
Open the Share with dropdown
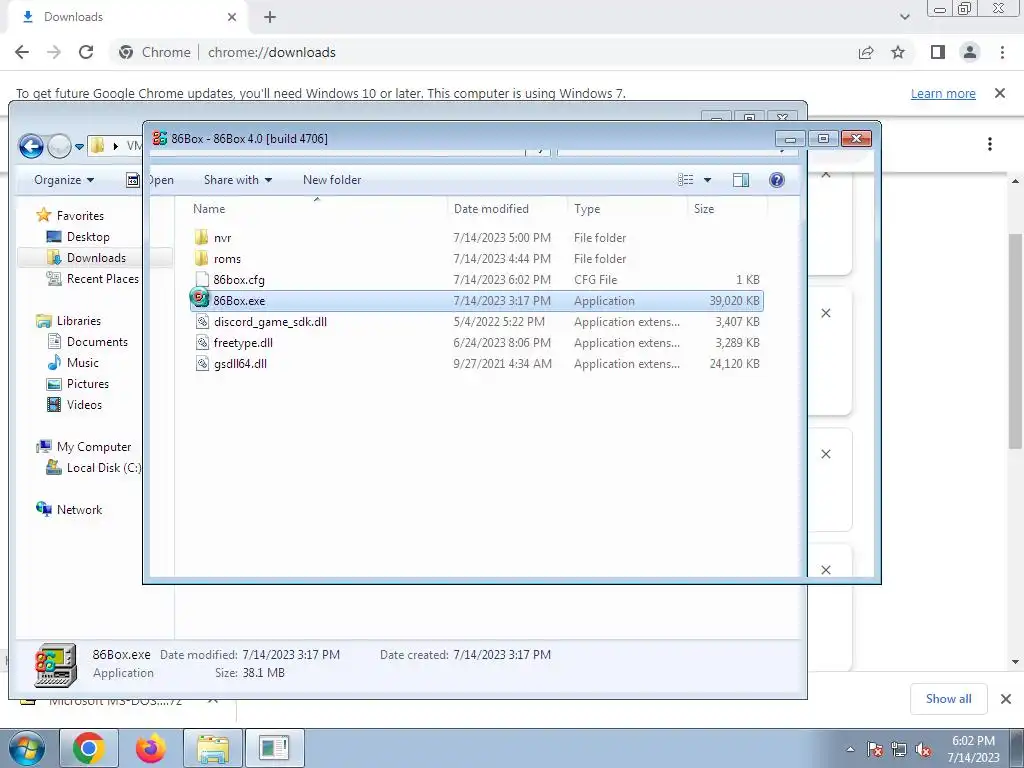(238, 180)
